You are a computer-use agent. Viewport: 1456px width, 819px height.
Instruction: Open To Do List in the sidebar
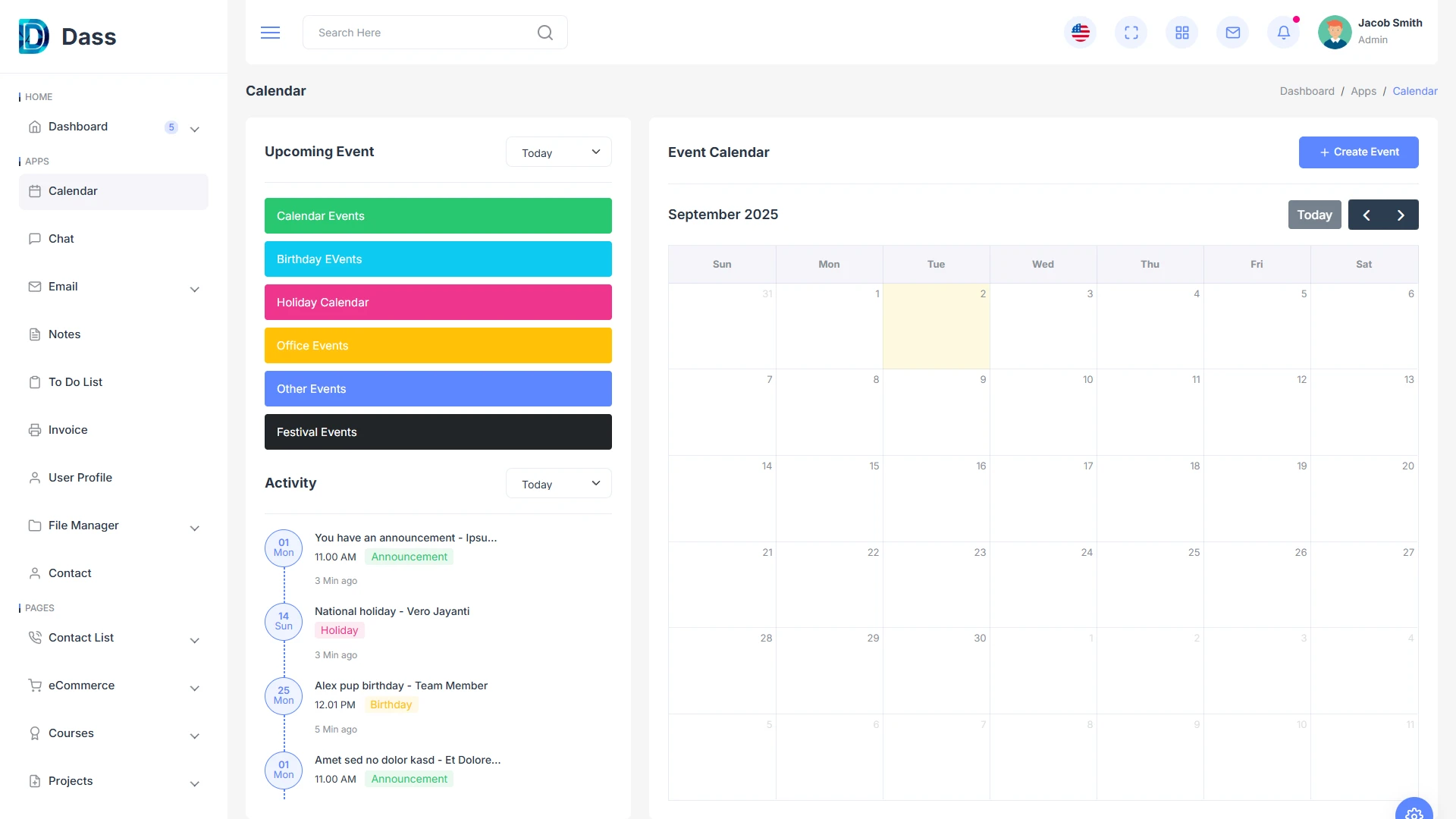coord(114,382)
